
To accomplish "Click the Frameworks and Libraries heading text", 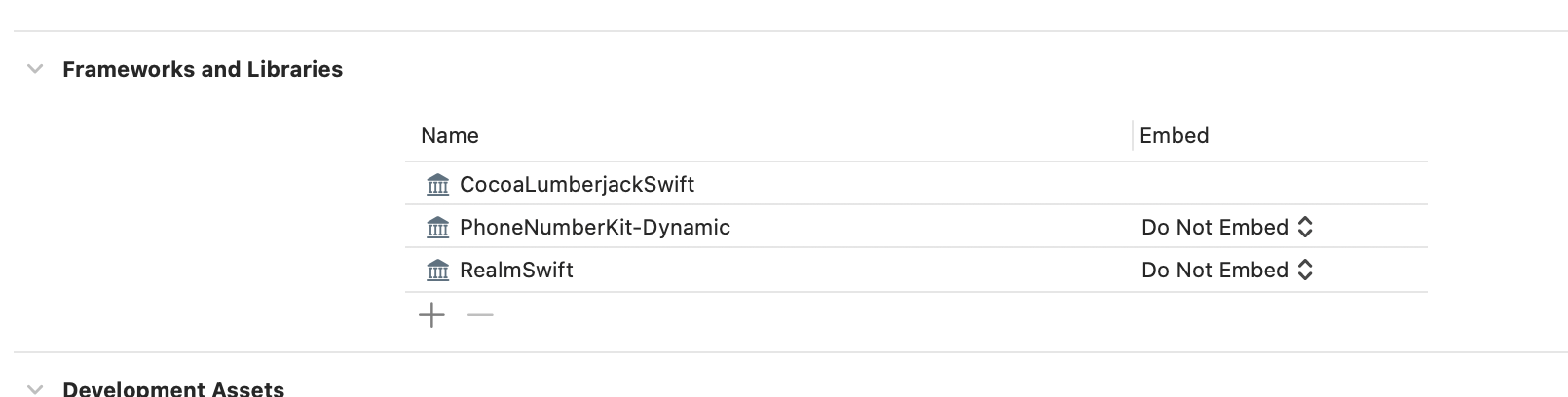I will point(203,69).
